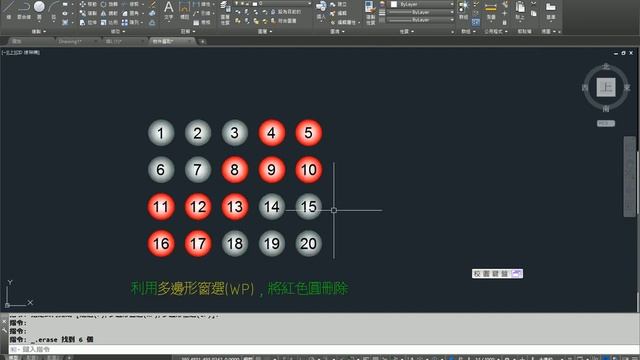Click the Match Layer button

[x=284, y=21]
